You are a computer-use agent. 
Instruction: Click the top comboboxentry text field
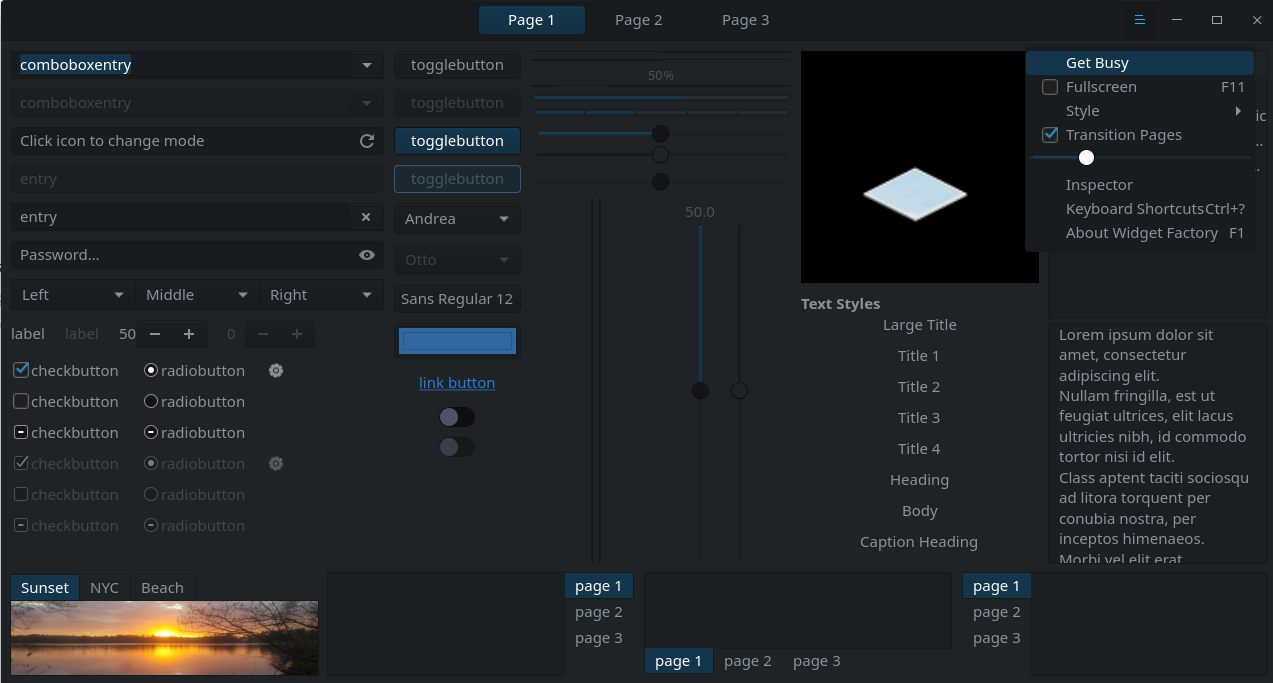pos(181,65)
